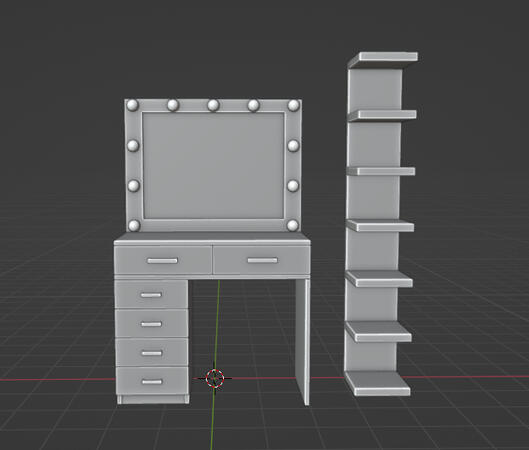Viewport: 529px width, 450px height.
Task: Click the green Y axis line below cursor
Action: click(x=212, y=418)
